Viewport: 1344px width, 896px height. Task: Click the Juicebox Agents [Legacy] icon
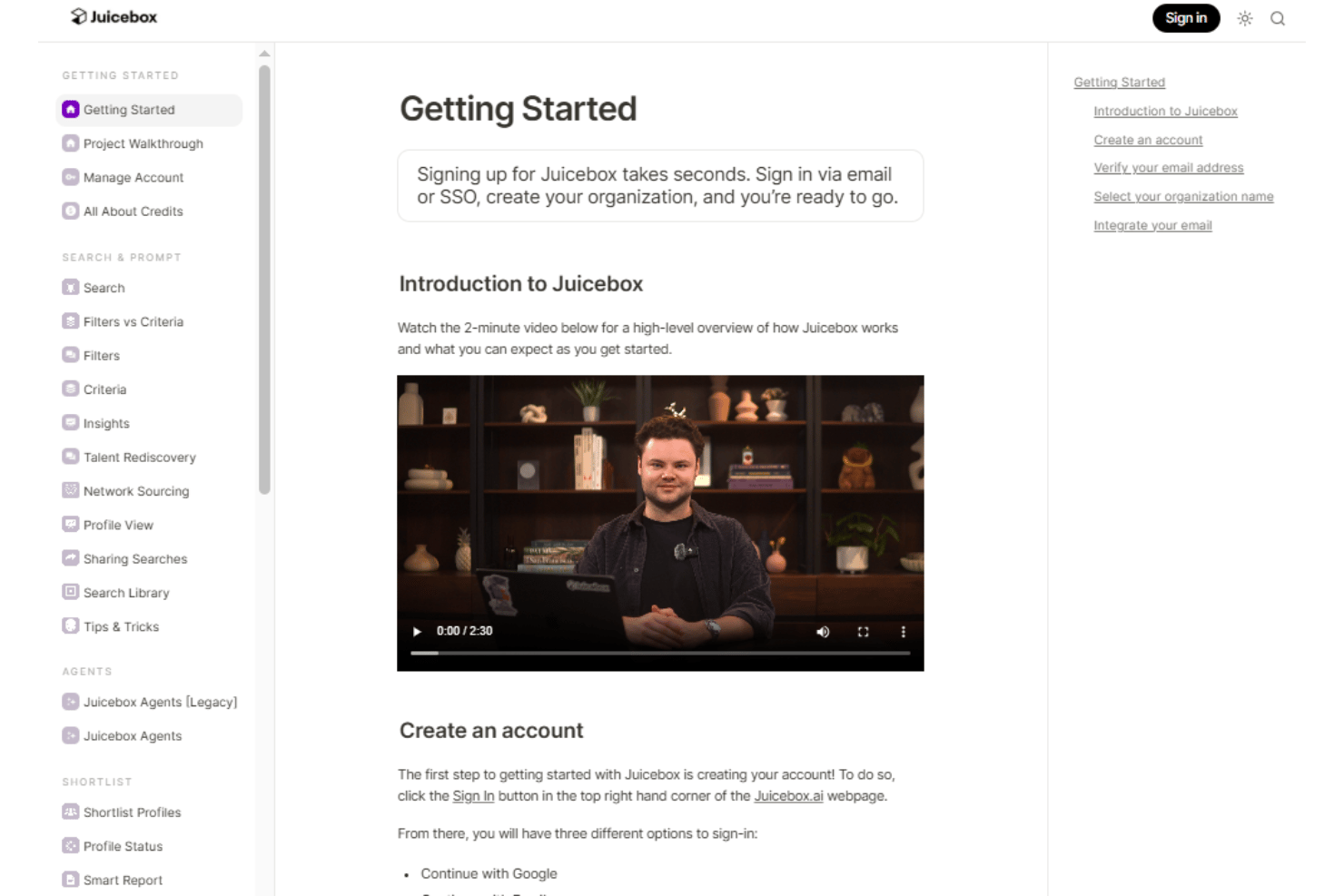tap(71, 702)
